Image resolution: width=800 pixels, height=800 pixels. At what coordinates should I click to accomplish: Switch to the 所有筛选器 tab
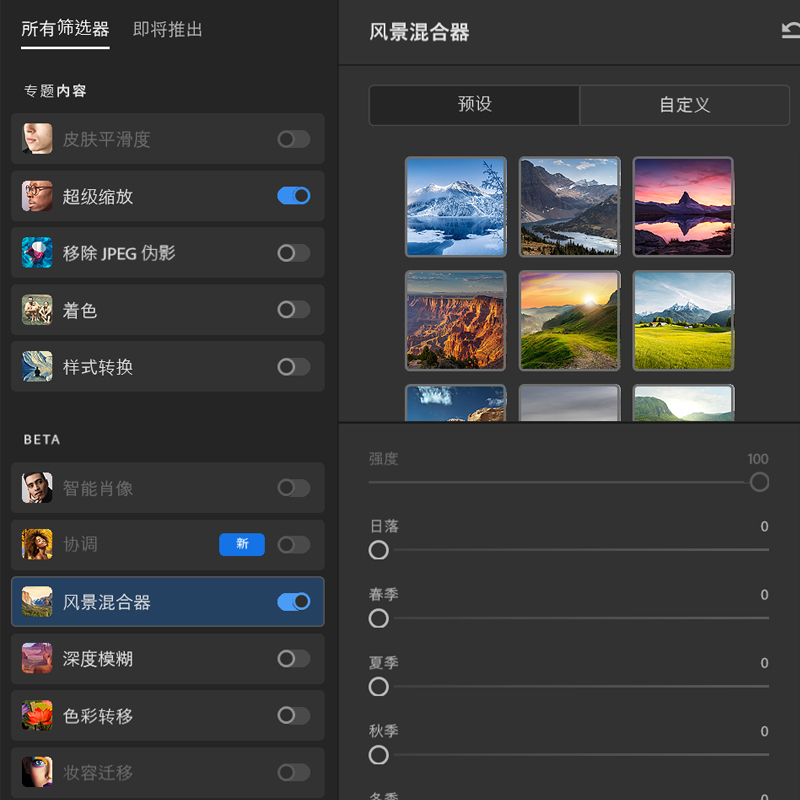pos(65,29)
